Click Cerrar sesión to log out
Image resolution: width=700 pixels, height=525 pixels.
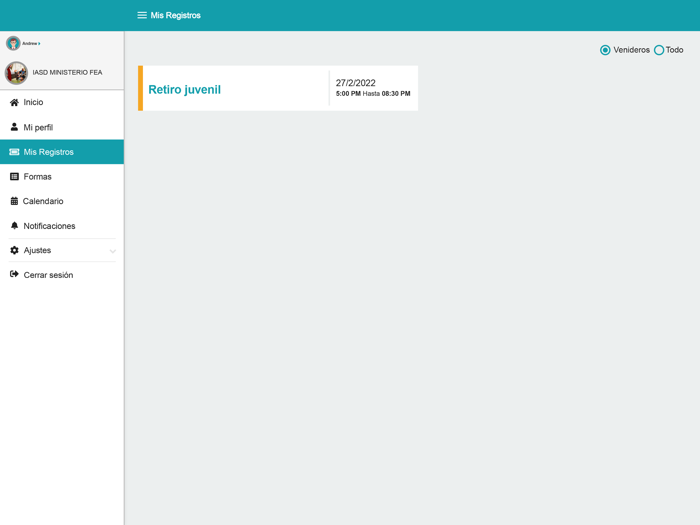click(x=62, y=275)
